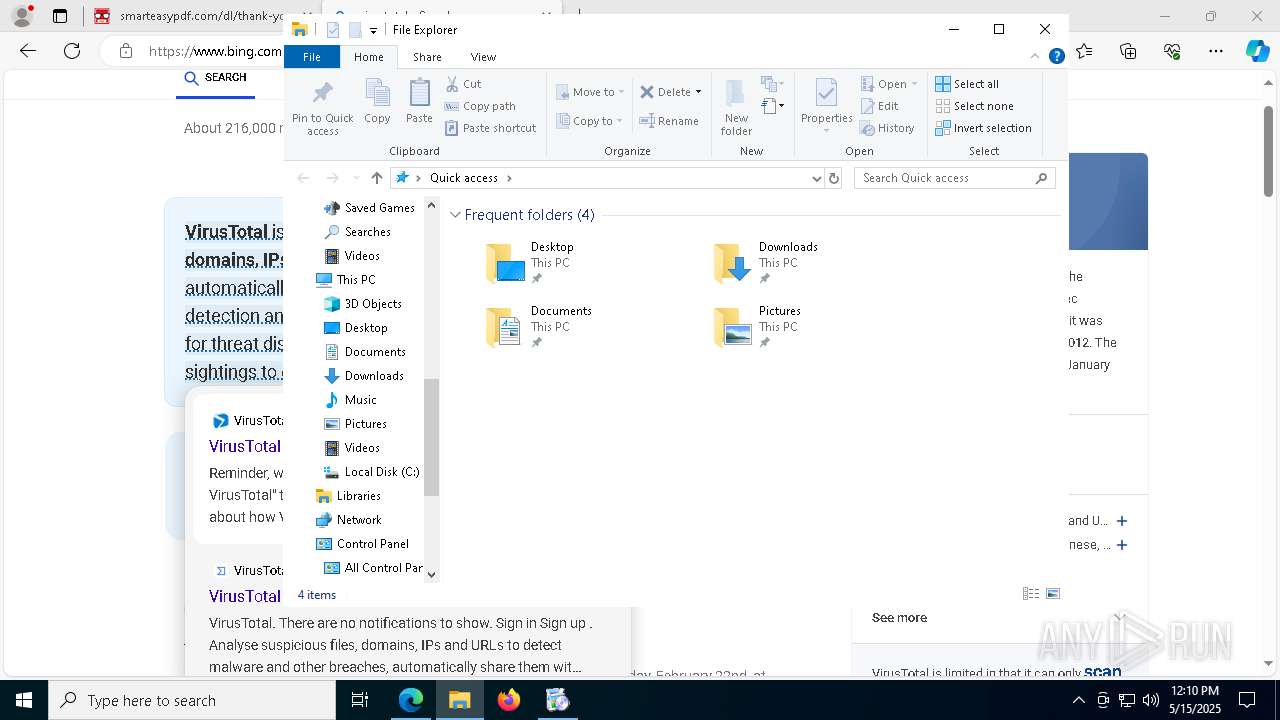Click Copy path in ribbon
Viewport: 1280px width, 720px height.
pos(480,106)
